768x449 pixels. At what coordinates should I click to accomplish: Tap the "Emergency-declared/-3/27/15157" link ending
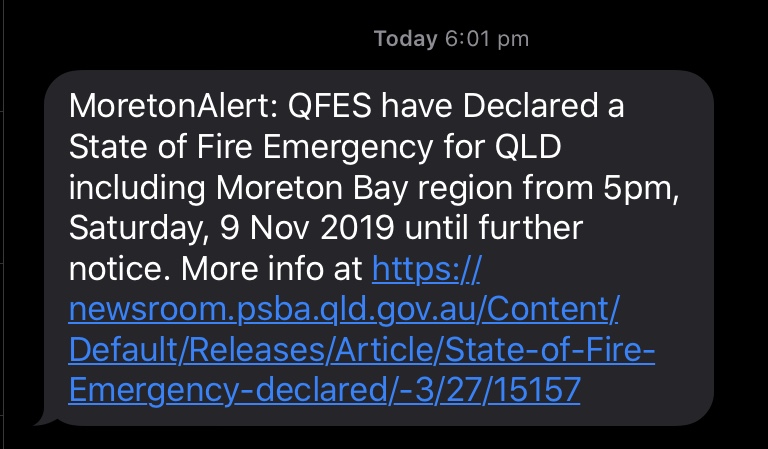[x=324, y=389]
